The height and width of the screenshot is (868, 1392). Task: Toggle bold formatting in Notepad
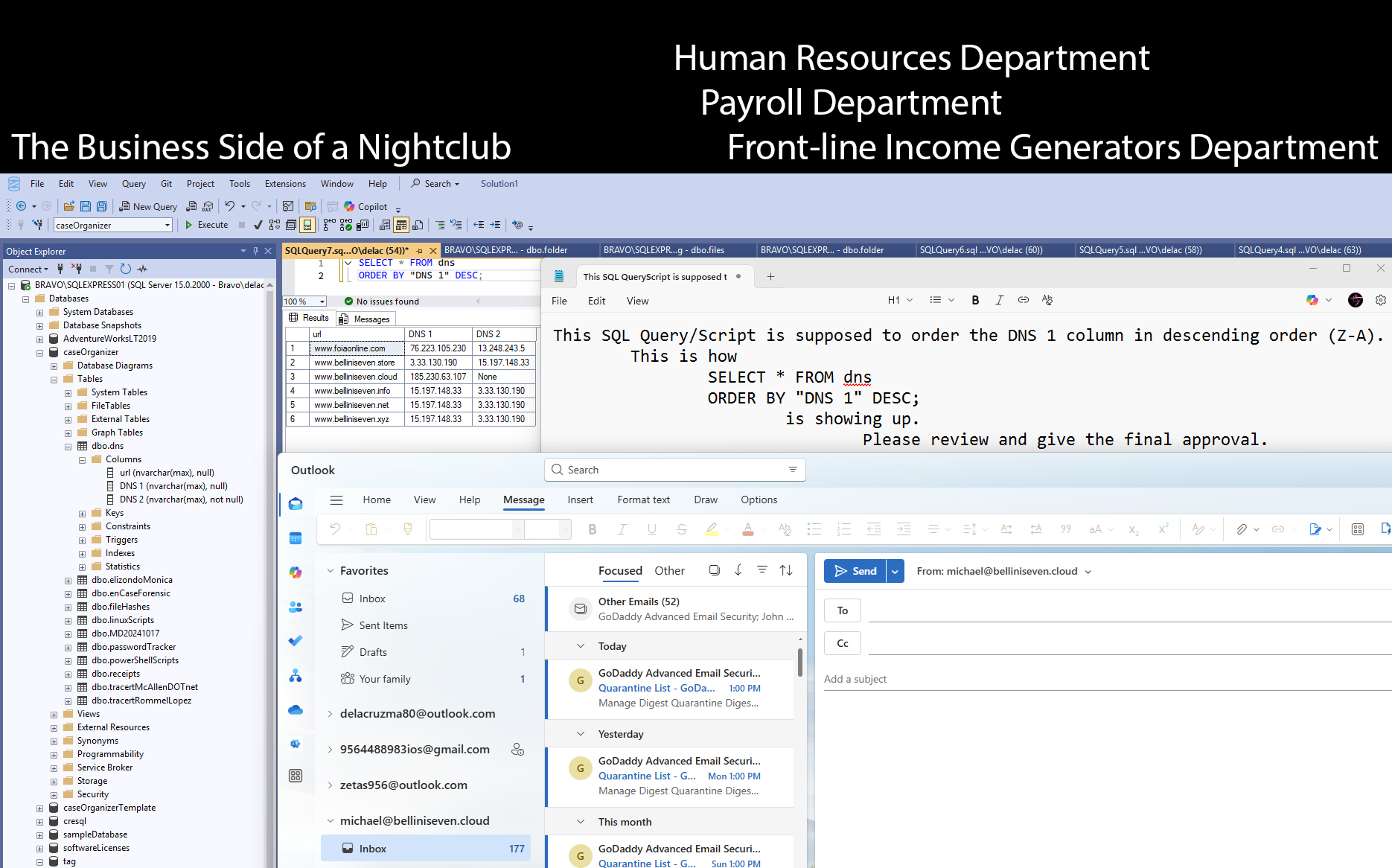[975, 300]
